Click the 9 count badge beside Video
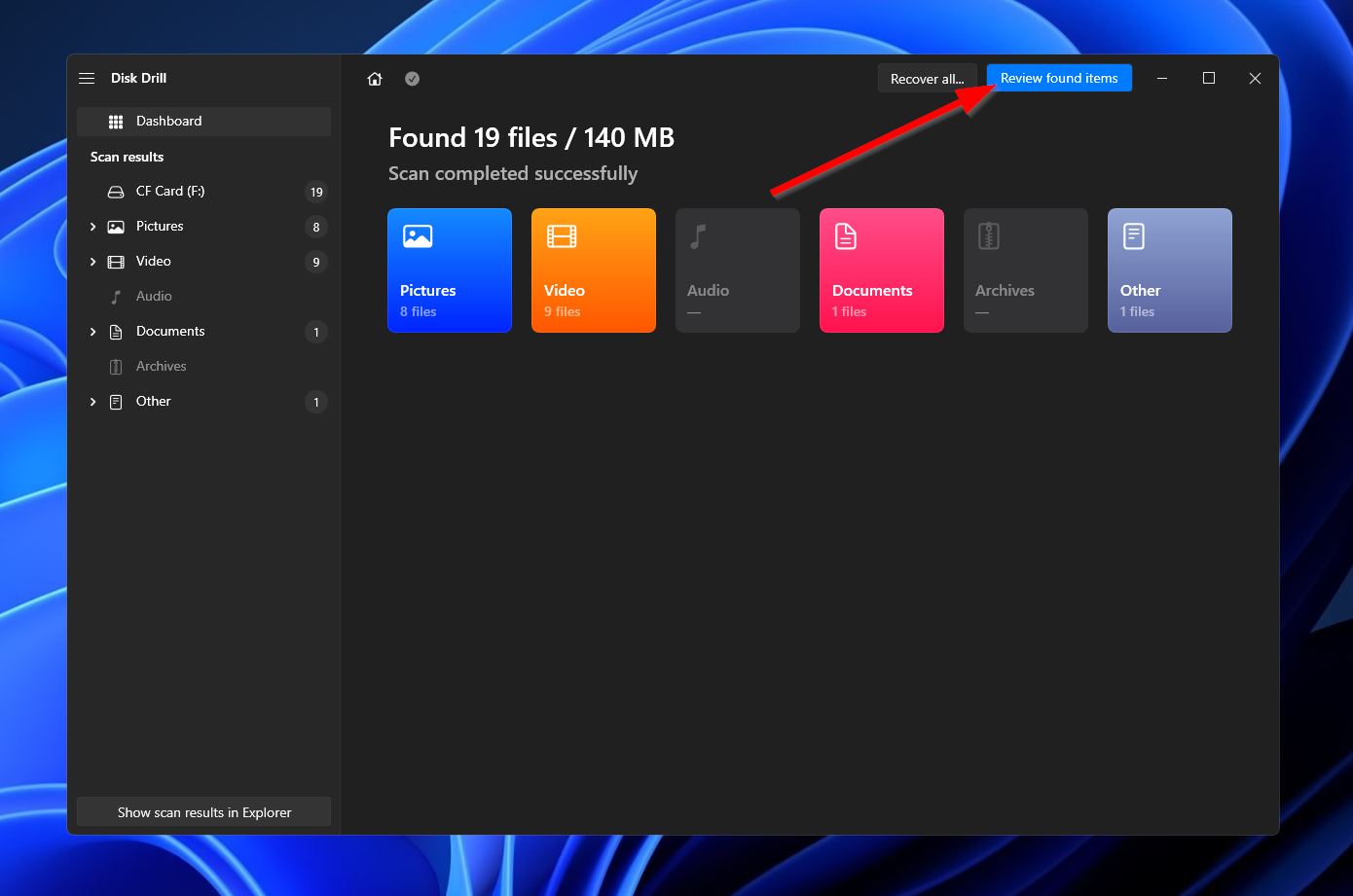This screenshot has height=896, width=1353. click(x=316, y=262)
